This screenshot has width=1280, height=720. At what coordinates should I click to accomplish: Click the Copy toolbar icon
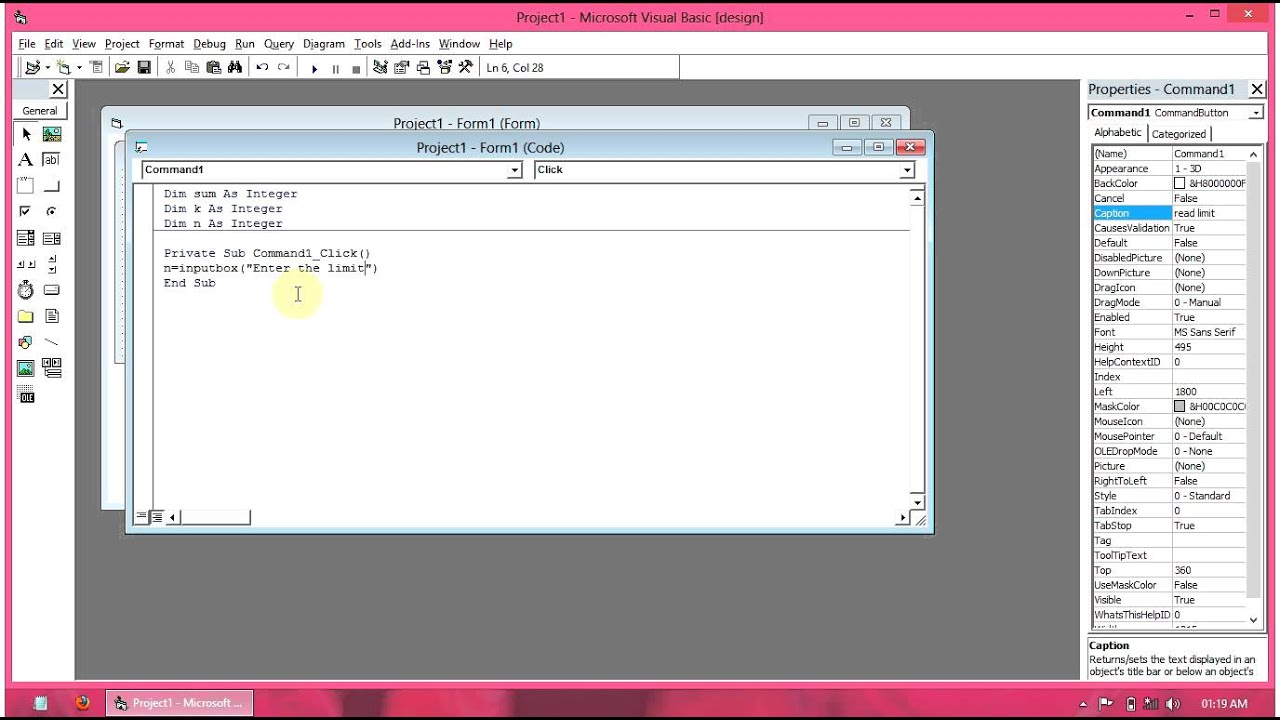coord(192,67)
